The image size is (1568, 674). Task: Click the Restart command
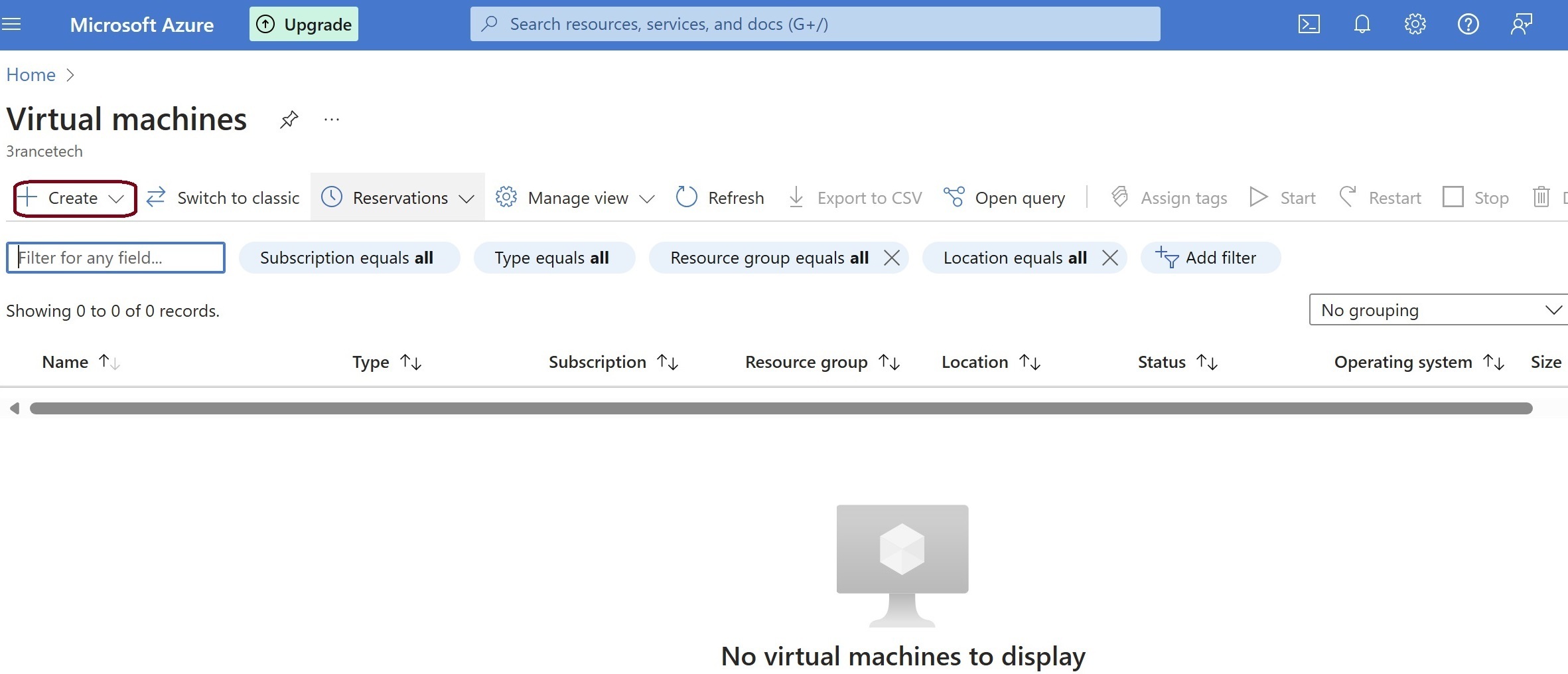(x=1380, y=198)
